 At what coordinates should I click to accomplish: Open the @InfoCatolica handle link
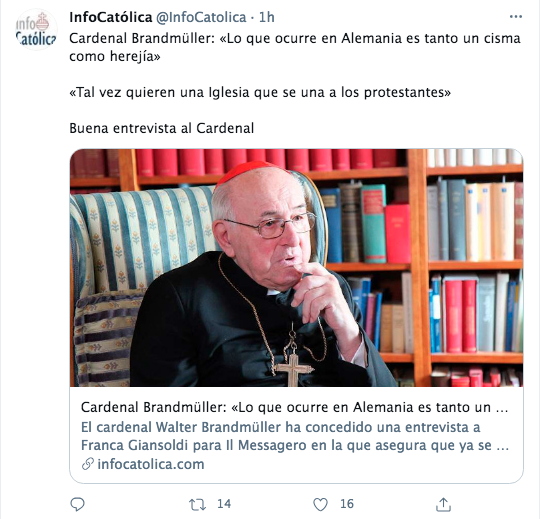point(201,17)
